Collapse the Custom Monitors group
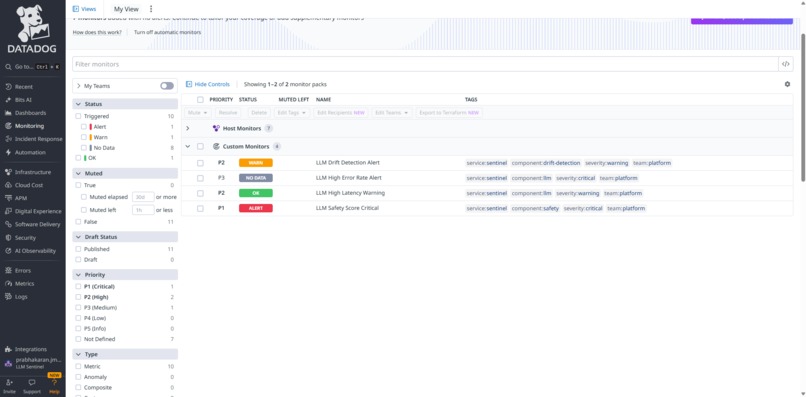The width and height of the screenshot is (806, 397). point(188,147)
